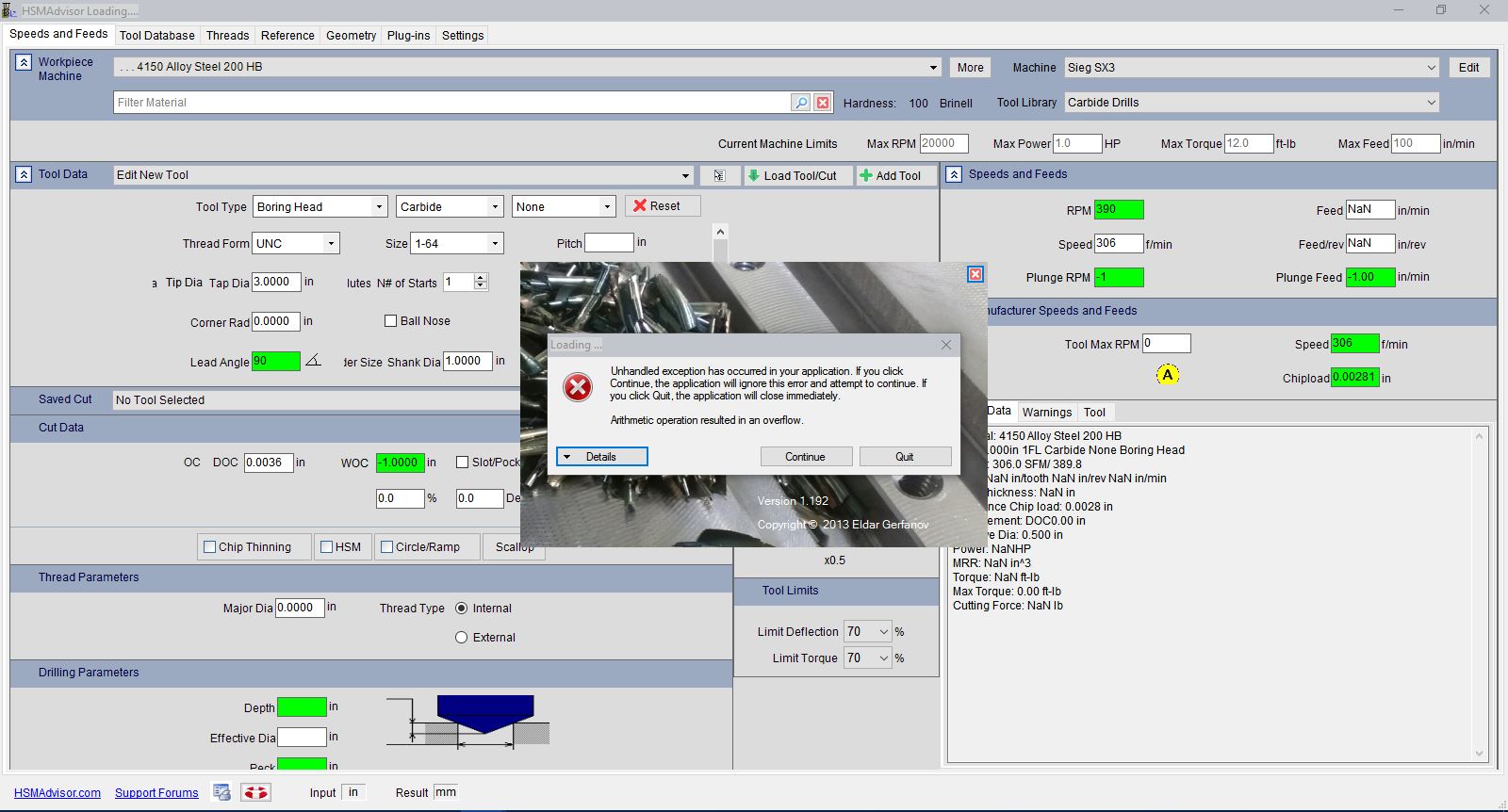
Task: Open the Support Forums link
Action: pyautogui.click(x=156, y=793)
